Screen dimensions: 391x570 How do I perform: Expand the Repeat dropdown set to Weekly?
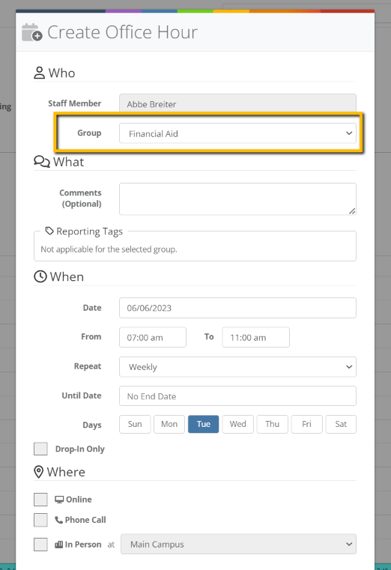[238, 367]
